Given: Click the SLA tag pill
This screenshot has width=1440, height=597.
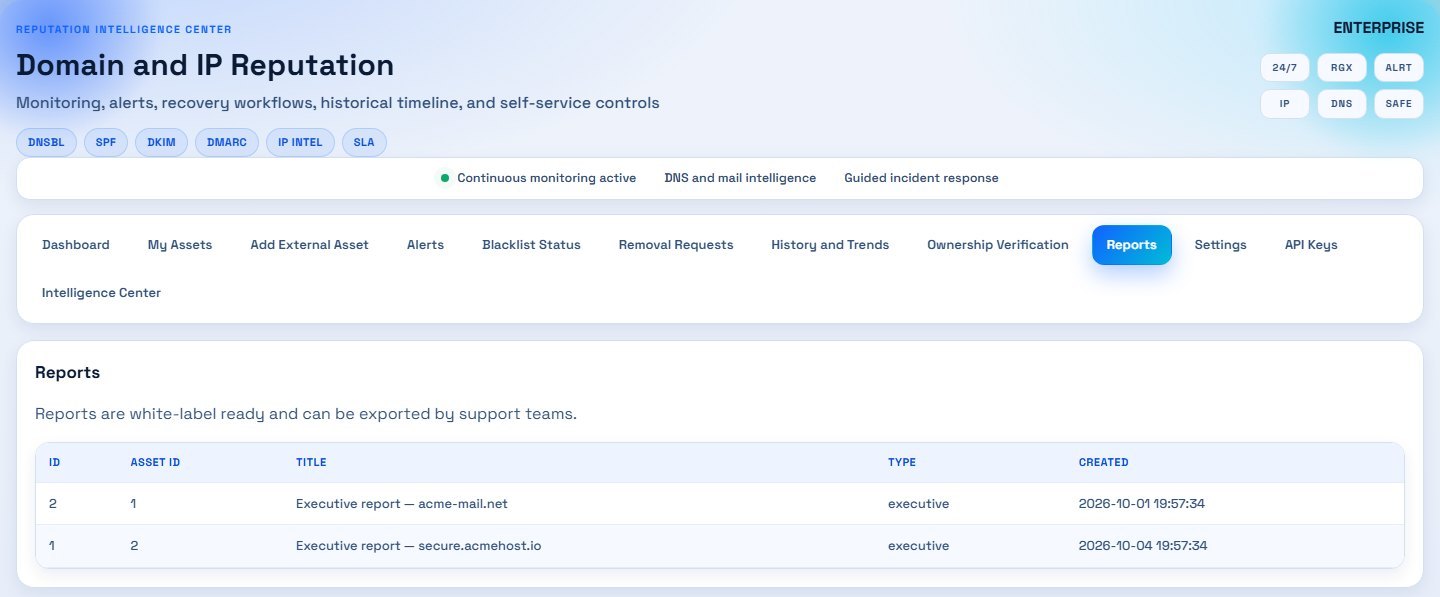Looking at the screenshot, I should point(364,143).
